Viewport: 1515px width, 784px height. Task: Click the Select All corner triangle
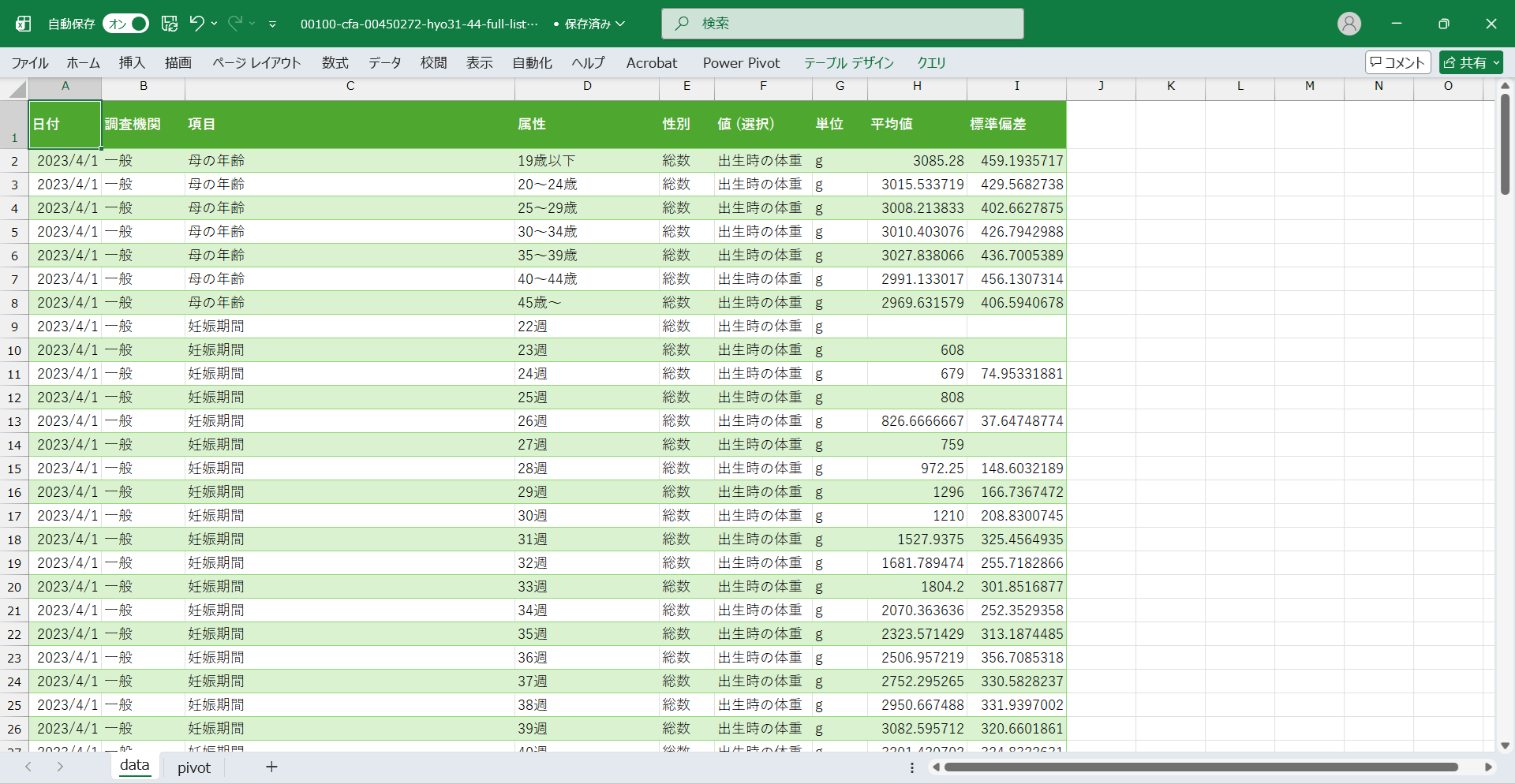[x=17, y=89]
